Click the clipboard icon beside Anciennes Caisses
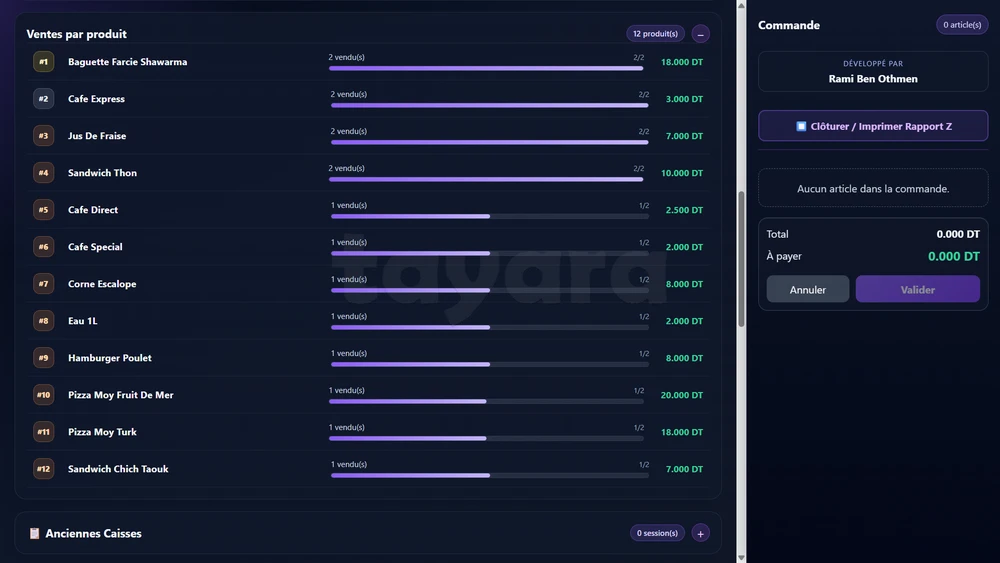Image resolution: width=1000 pixels, height=563 pixels. tap(34, 533)
